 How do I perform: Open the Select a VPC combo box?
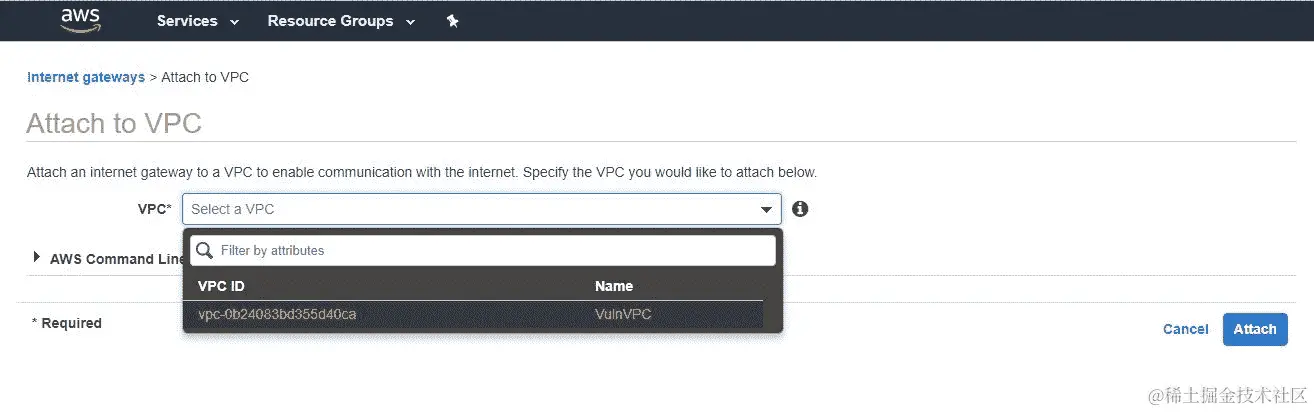click(481, 209)
